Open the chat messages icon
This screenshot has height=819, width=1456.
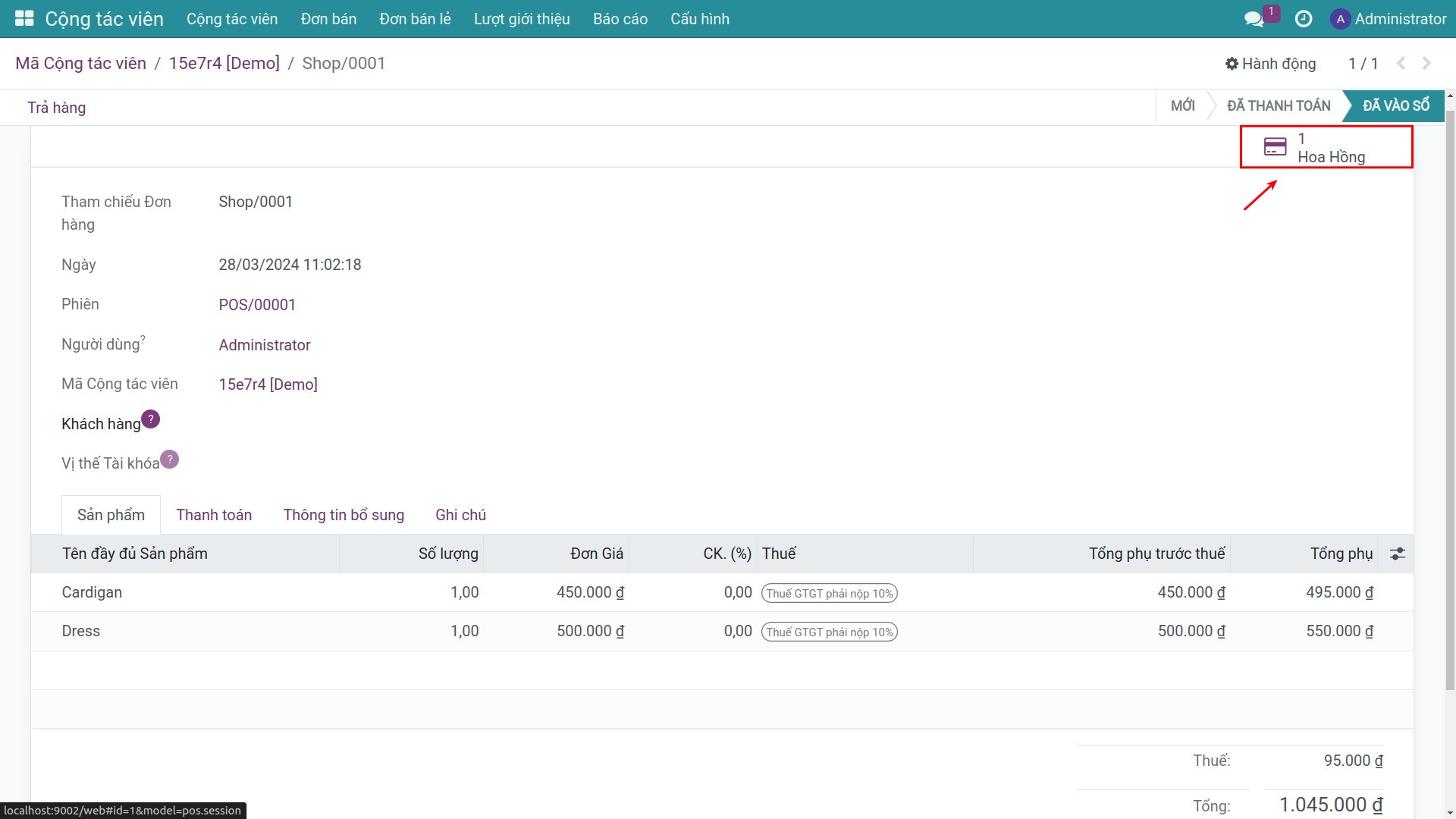[1254, 19]
